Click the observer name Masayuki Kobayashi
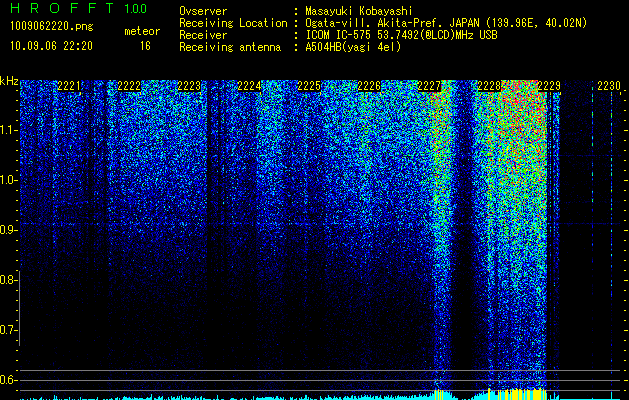Viewport: 629px width, 400px height. tap(359, 11)
